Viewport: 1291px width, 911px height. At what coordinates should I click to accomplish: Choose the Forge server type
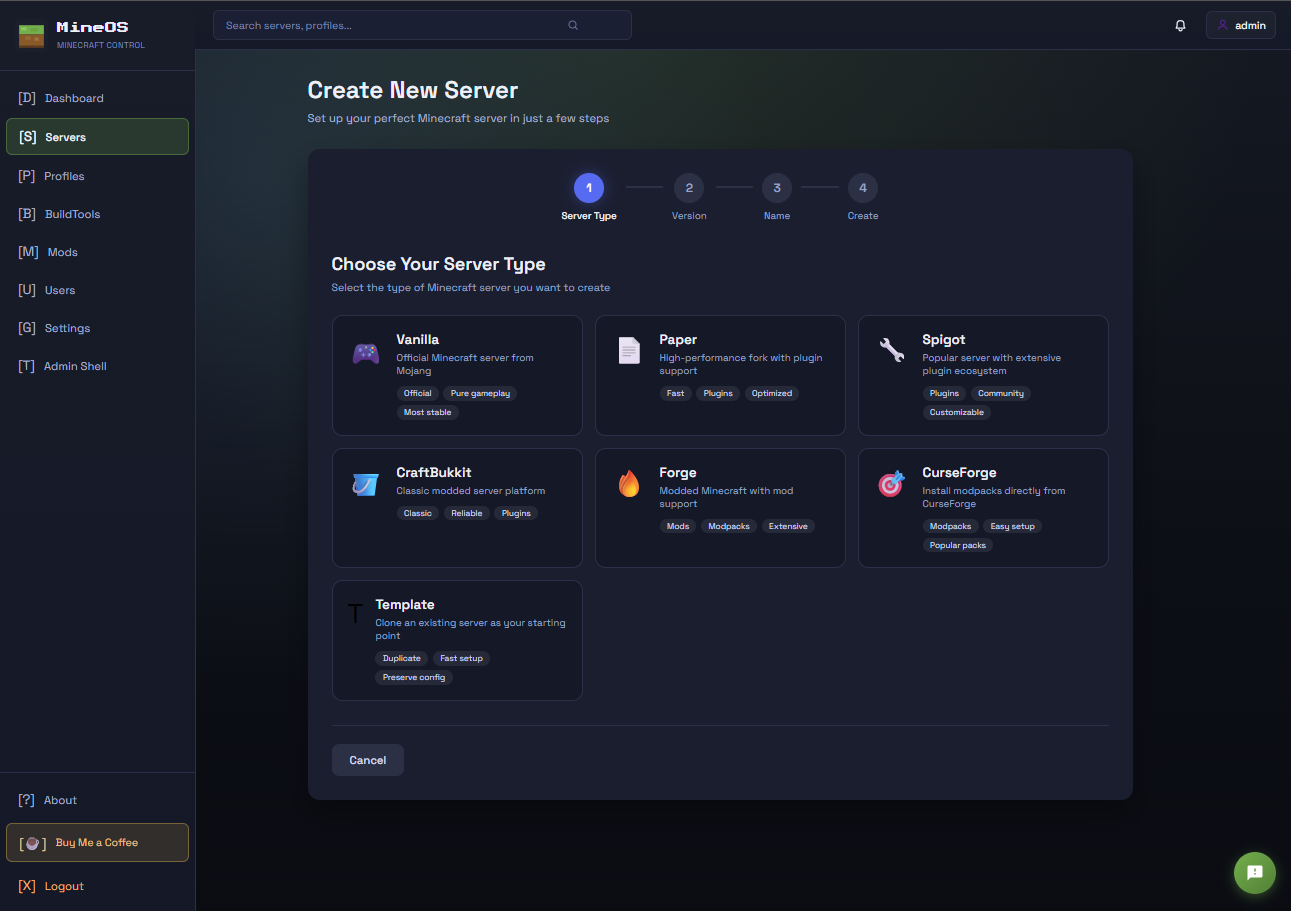[720, 508]
